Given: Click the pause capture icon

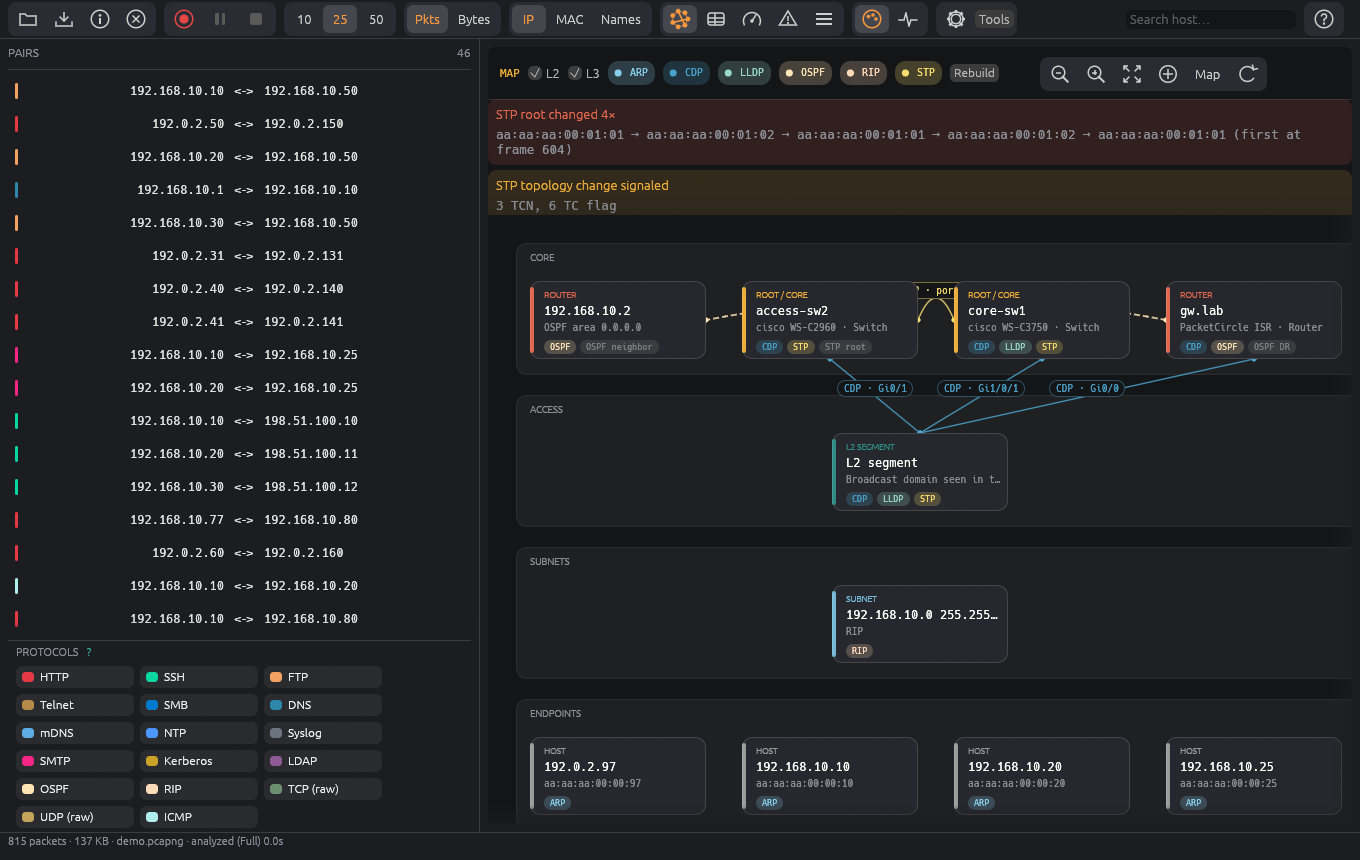Looking at the screenshot, I should pyautogui.click(x=220, y=19).
